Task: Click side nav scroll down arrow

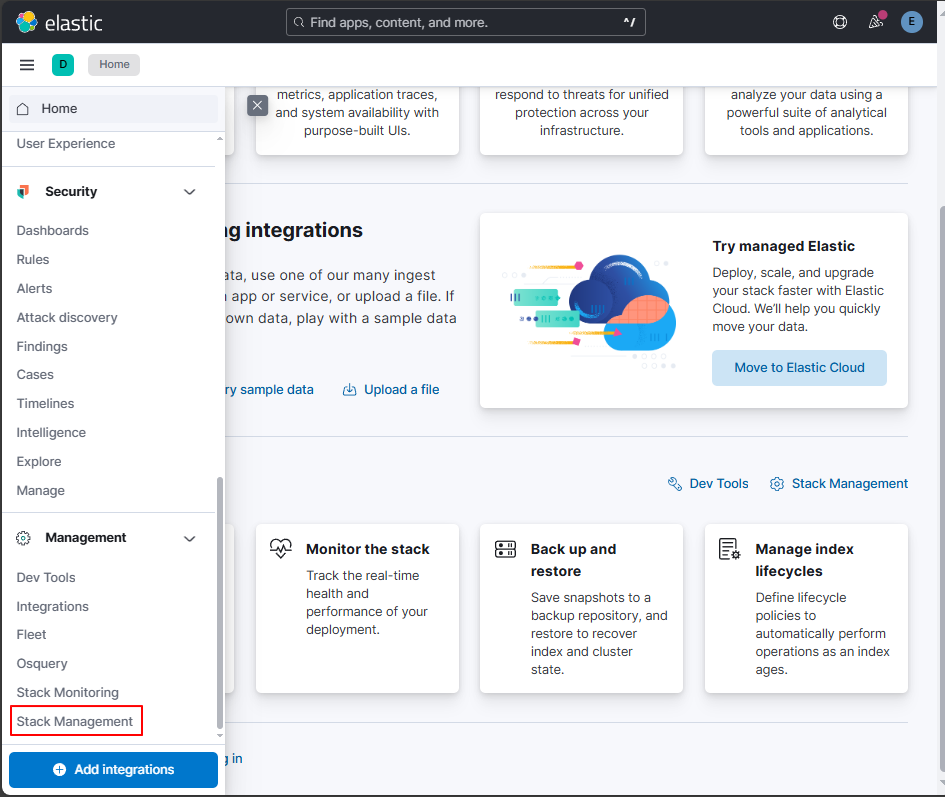Action: (220, 735)
